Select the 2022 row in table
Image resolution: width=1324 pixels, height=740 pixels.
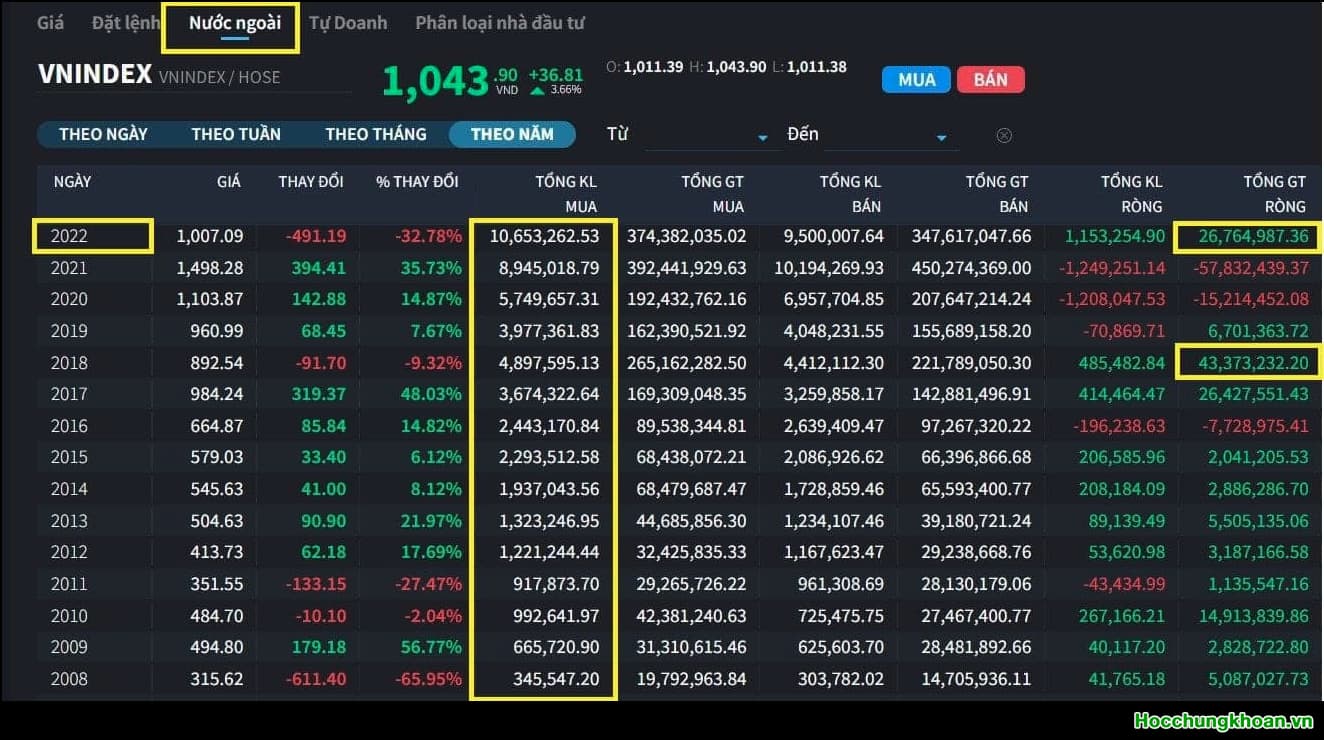click(x=92, y=236)
